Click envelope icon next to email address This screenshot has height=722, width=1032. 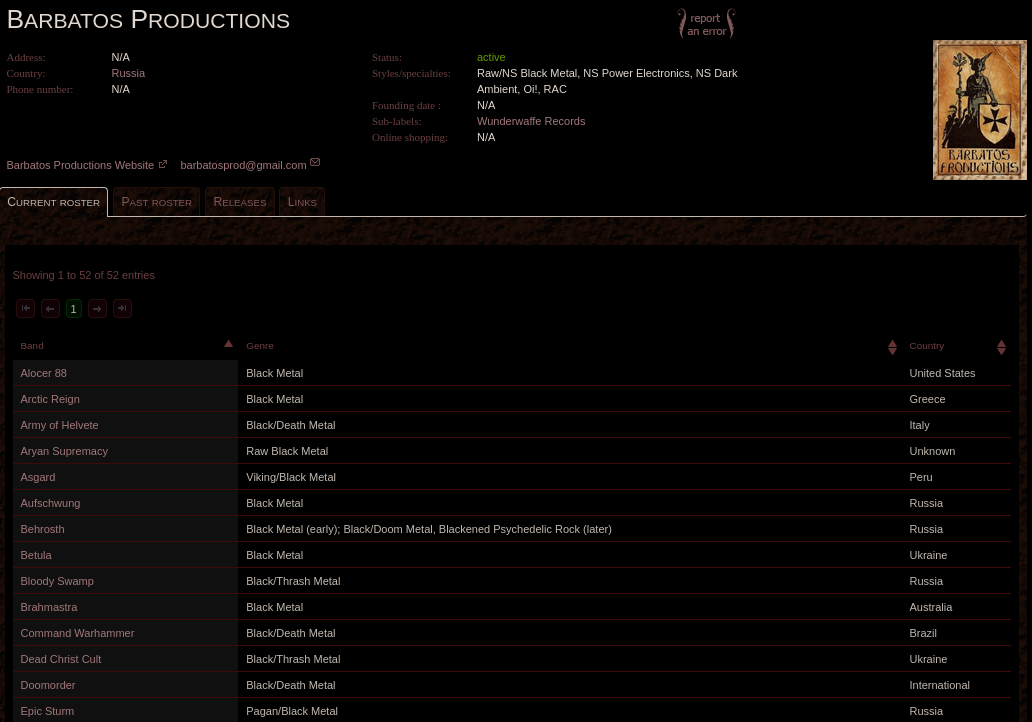(315, 163)
